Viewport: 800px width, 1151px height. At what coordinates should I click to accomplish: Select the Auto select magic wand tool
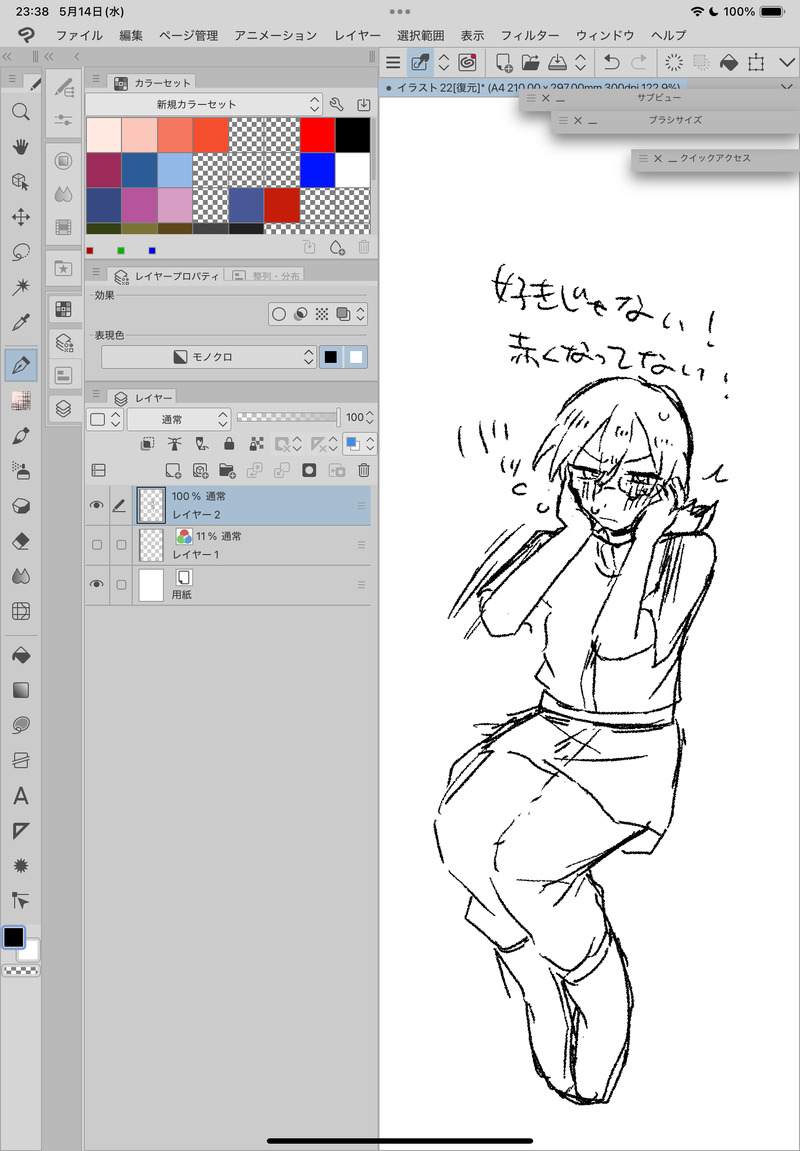(x=21, y=286)
